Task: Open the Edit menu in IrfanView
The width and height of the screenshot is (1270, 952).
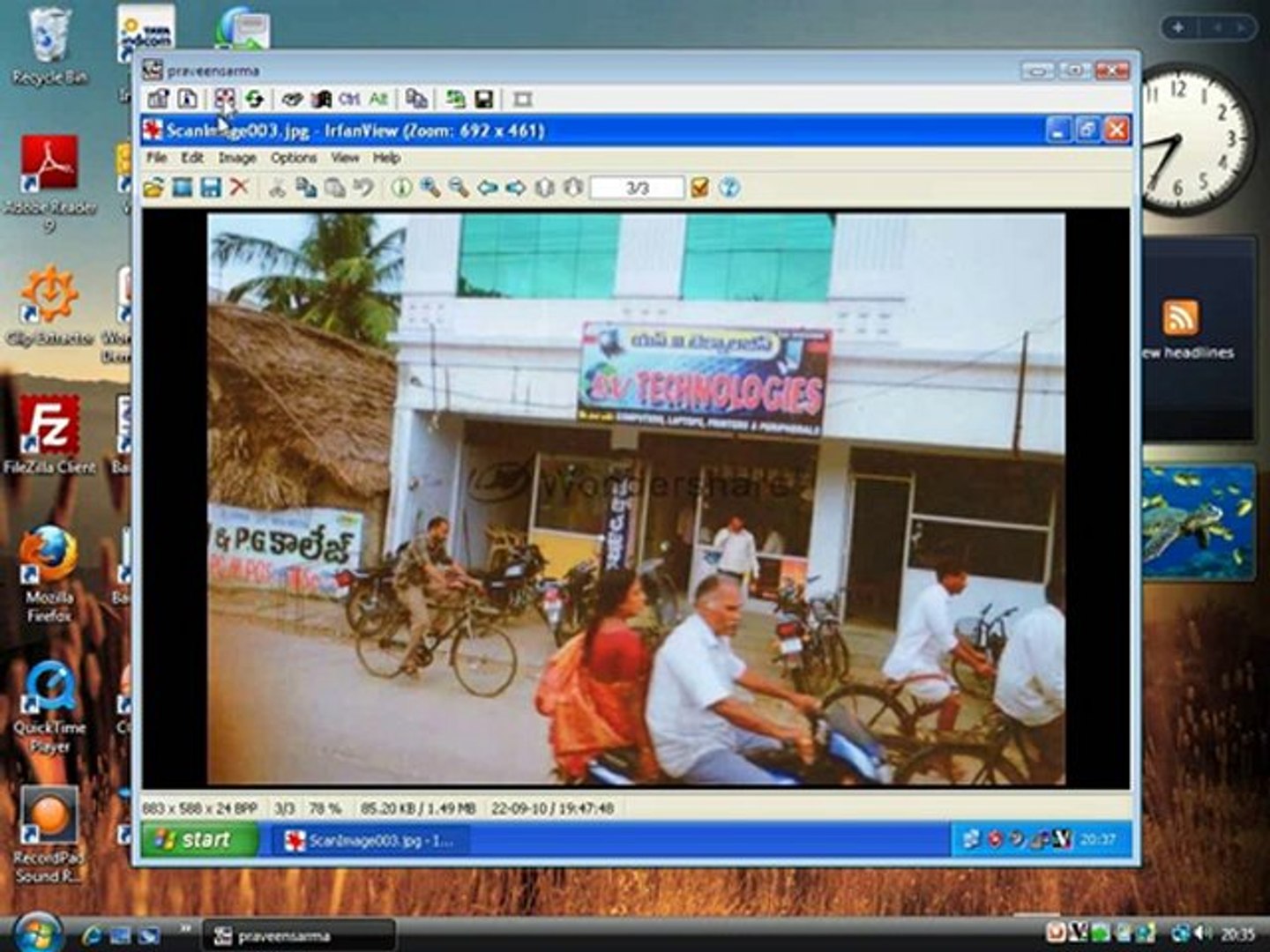Action: tap(192, 158)
